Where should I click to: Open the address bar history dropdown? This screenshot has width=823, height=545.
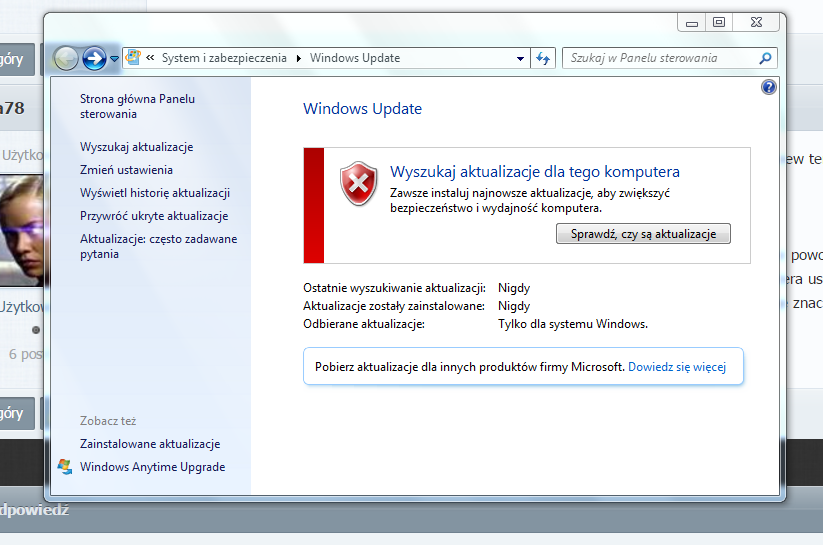tap(520, 58)
